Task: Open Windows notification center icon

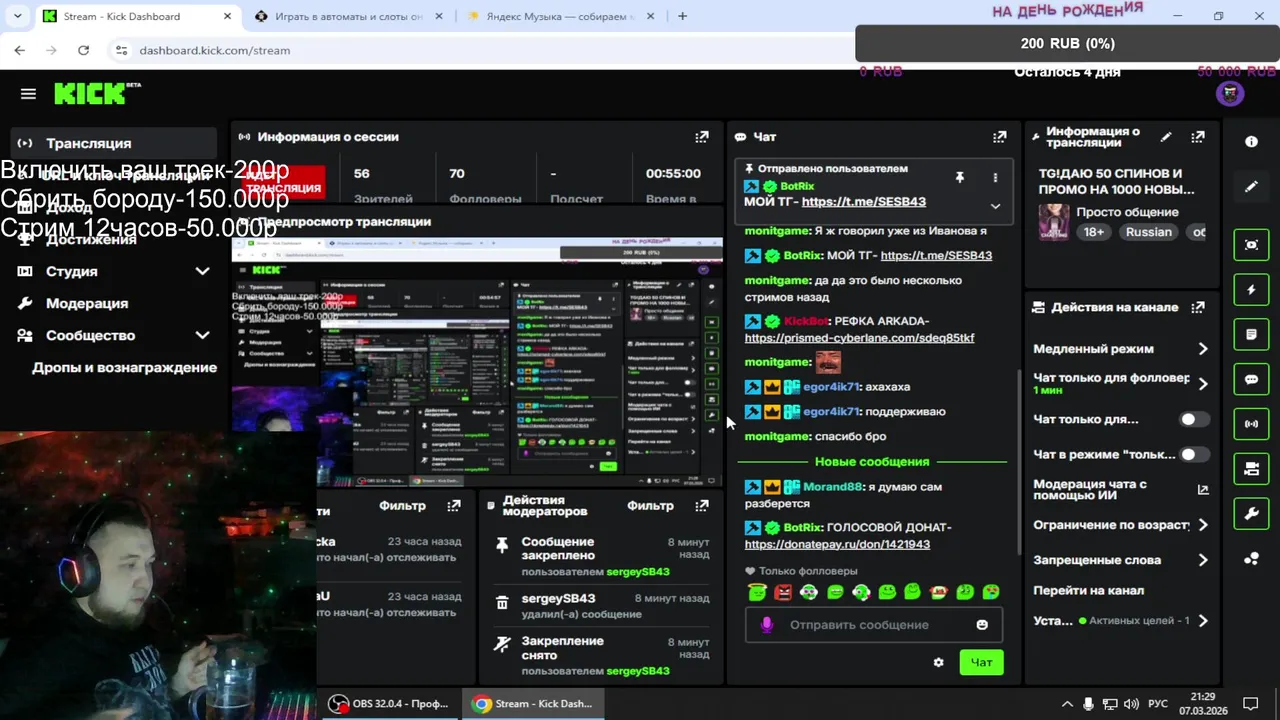Action: point(1250,704)
